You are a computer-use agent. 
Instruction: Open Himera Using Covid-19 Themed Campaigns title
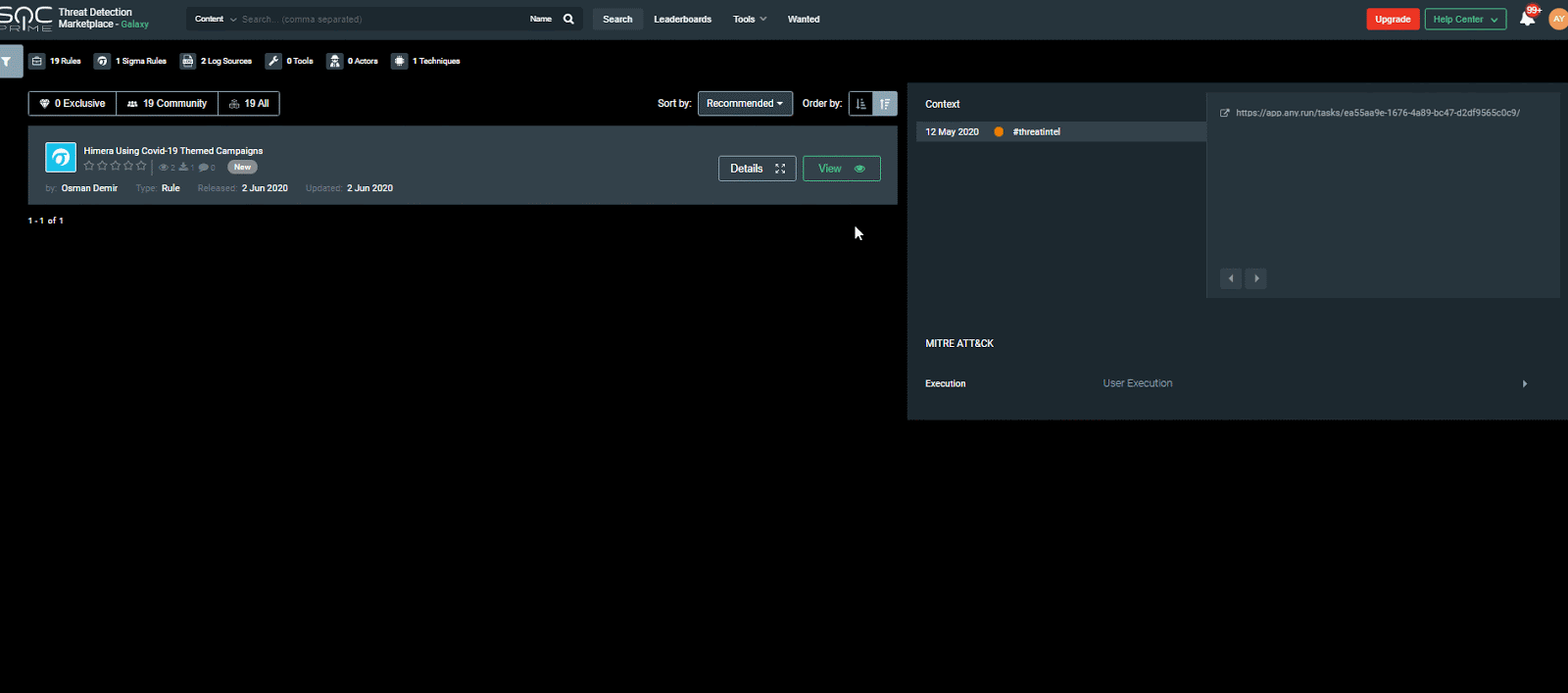coord(173,151)
